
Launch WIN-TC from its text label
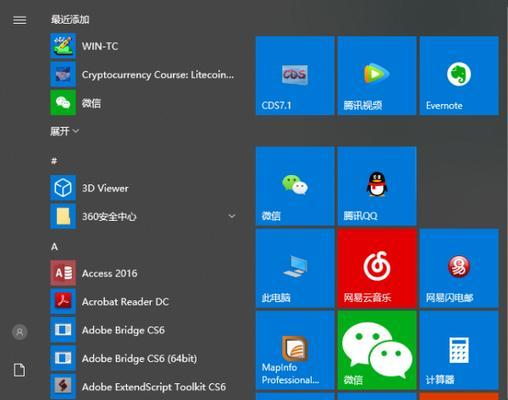click(100, 46)
